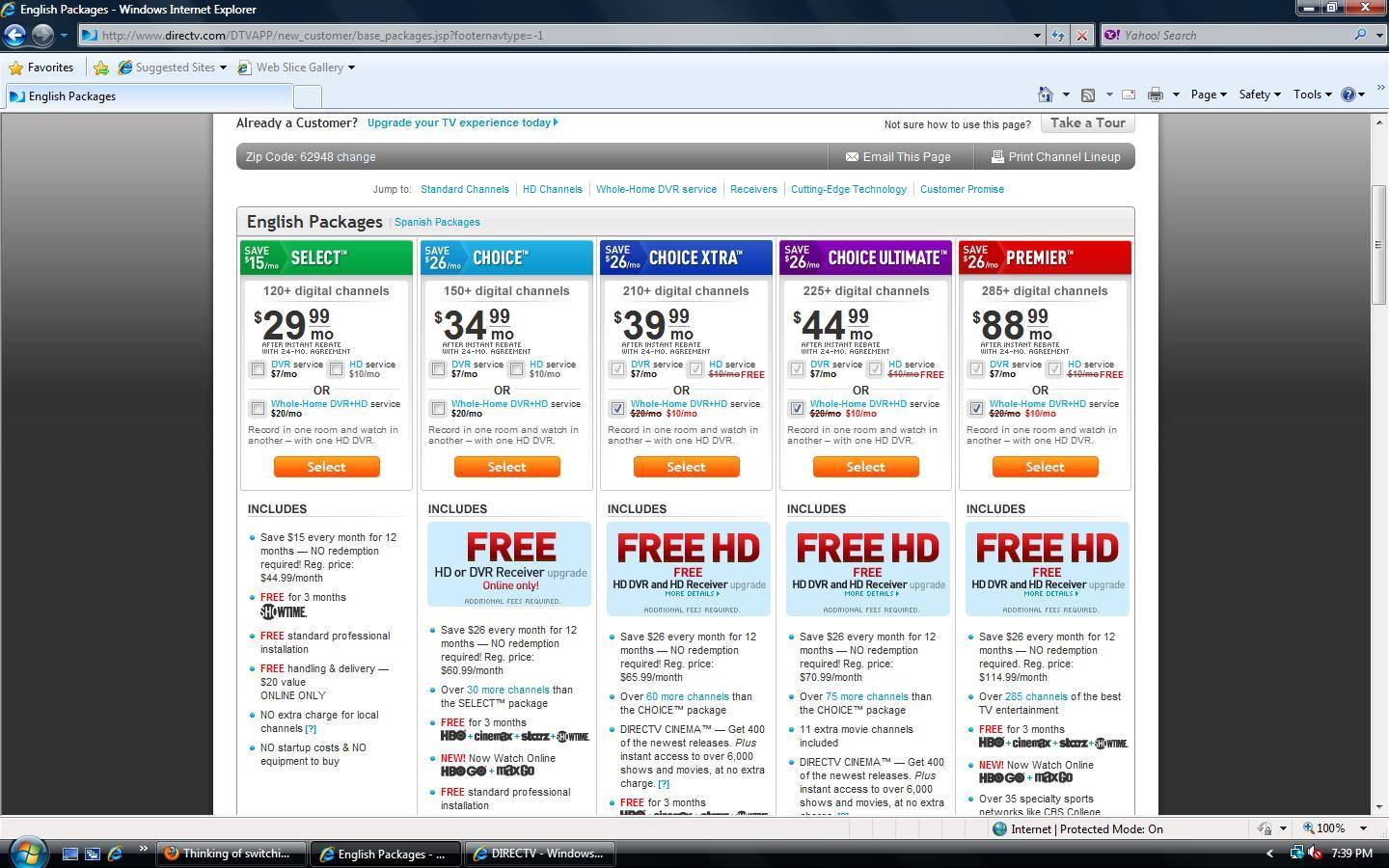Image resolution: width=1389 pixels, height=868 pixels.
Task: Open the Home button dropdown arrow
Action: [1066, 95]
